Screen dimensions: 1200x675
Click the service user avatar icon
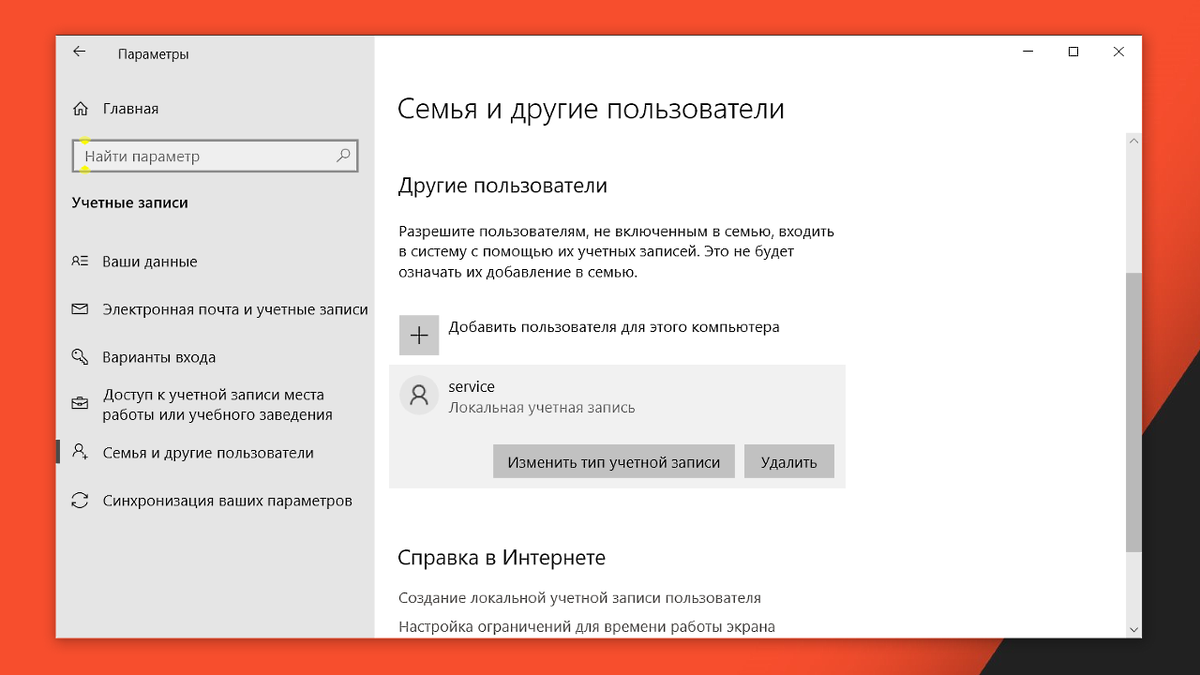(419, 395)
